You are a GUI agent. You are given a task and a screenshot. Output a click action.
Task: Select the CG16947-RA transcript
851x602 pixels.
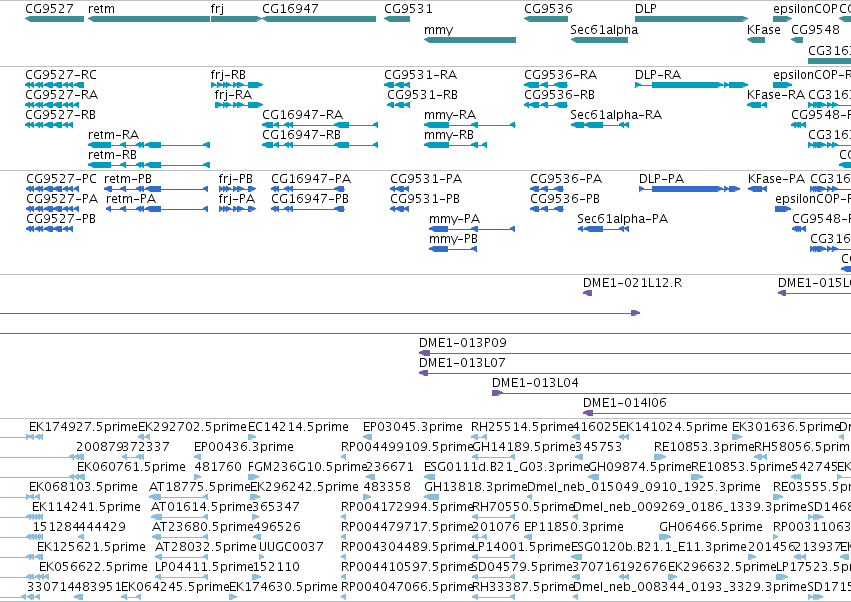[320, 125]
